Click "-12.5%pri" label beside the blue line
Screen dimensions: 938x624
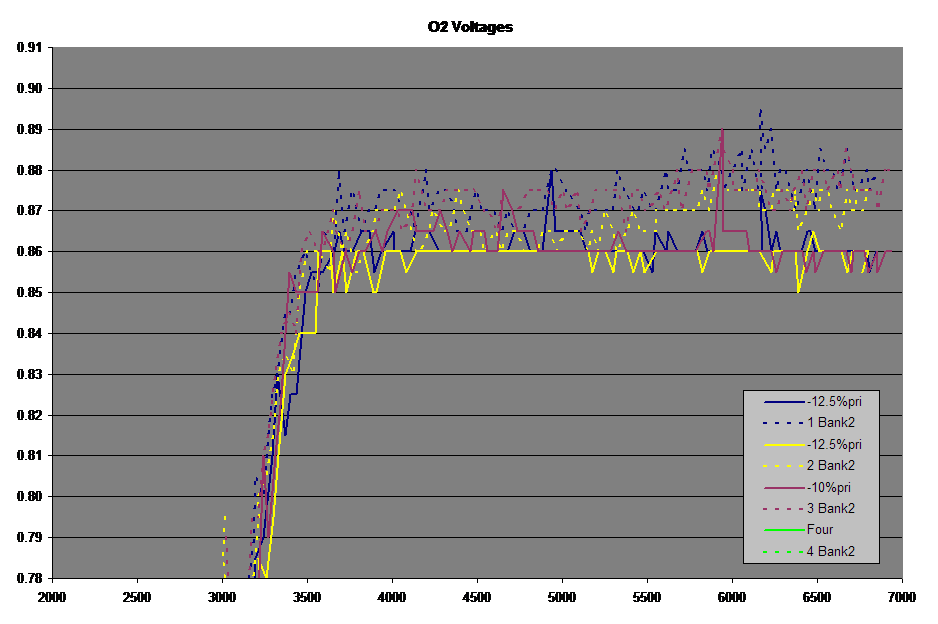[834, 401]
